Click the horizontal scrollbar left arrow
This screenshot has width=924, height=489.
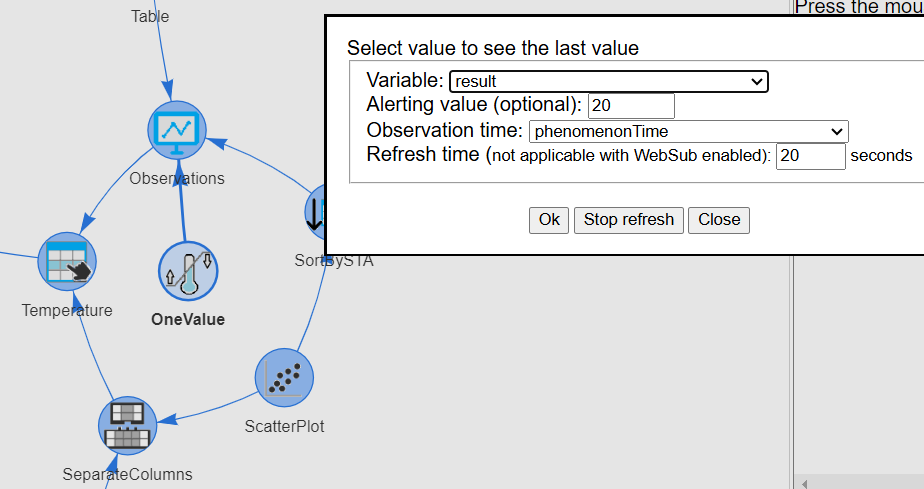click(x=804, y=484)
